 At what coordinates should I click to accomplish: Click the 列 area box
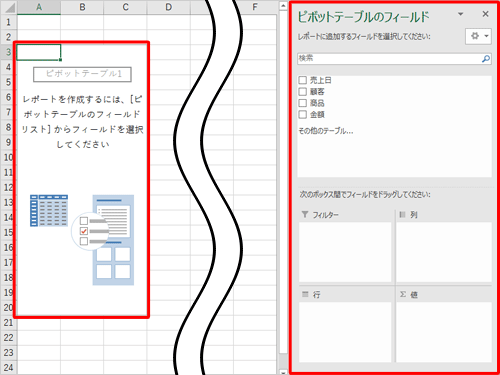click(x=444, y=252)
